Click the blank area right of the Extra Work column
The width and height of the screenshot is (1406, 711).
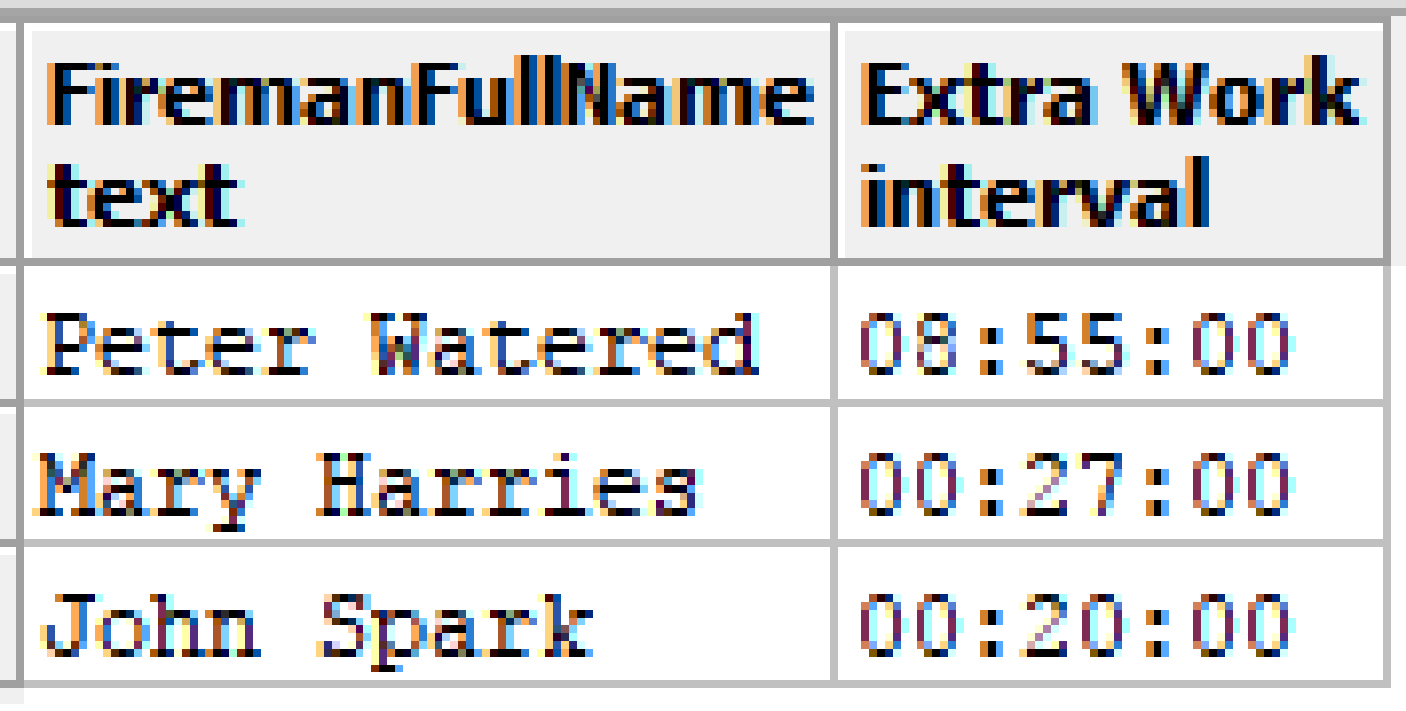[1398, 355]
